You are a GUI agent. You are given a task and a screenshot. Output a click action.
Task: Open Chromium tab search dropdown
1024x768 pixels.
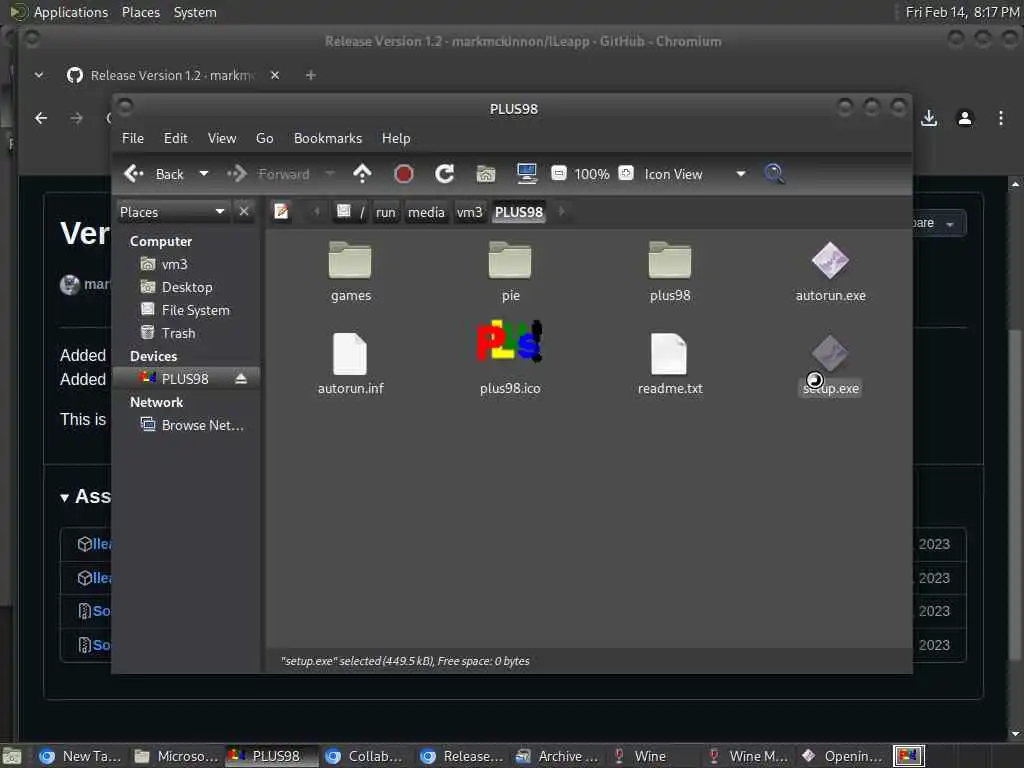39,75
